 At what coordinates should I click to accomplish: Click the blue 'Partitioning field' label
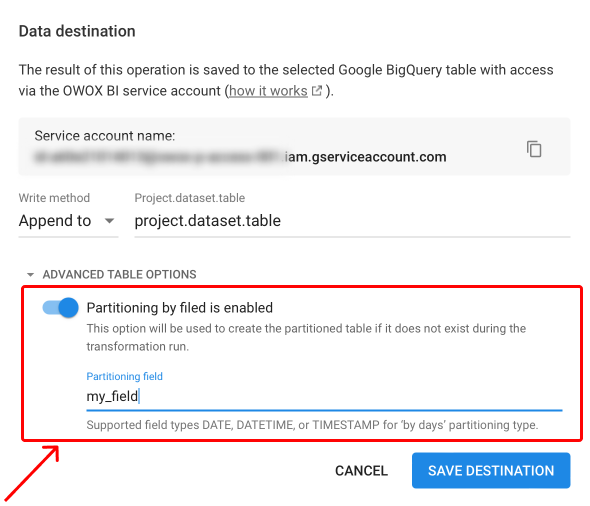pos(125,376)
